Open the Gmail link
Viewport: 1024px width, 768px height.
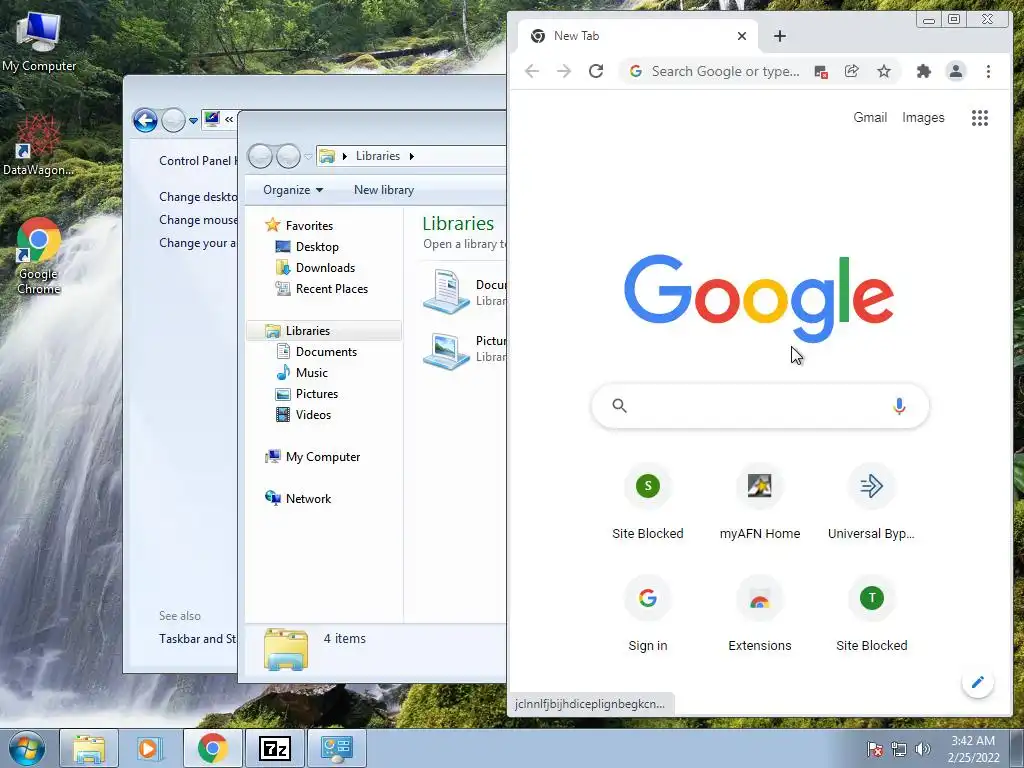click(x=870, y=118)
